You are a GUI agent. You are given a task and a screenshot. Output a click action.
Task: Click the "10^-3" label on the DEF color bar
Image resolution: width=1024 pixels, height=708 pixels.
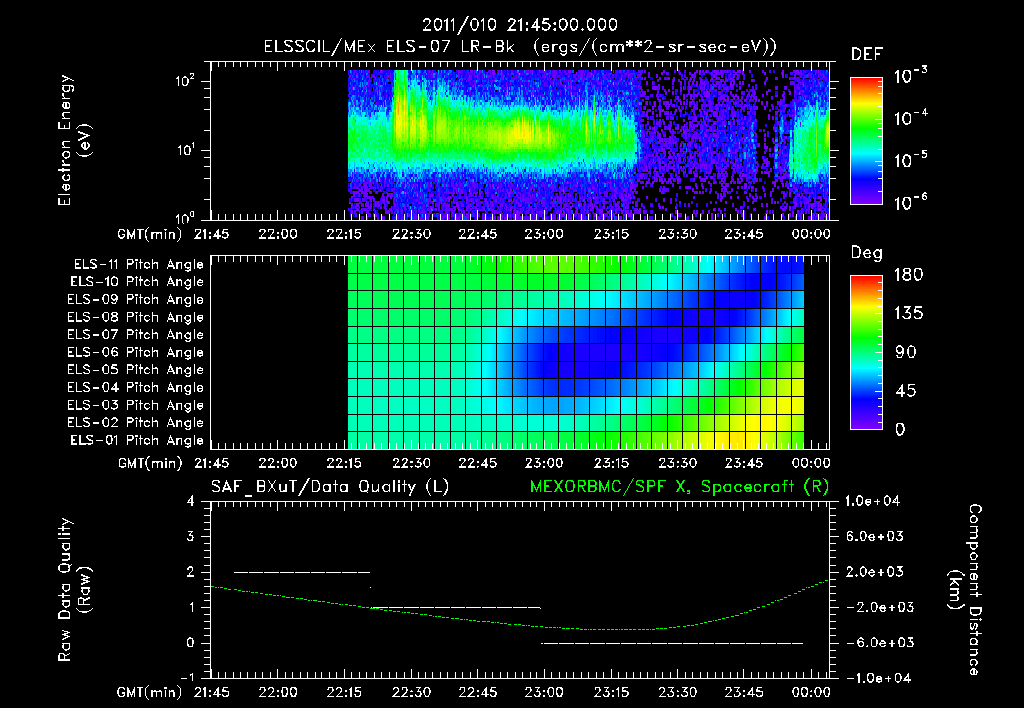pyautogui.click(x=910, y=76)
